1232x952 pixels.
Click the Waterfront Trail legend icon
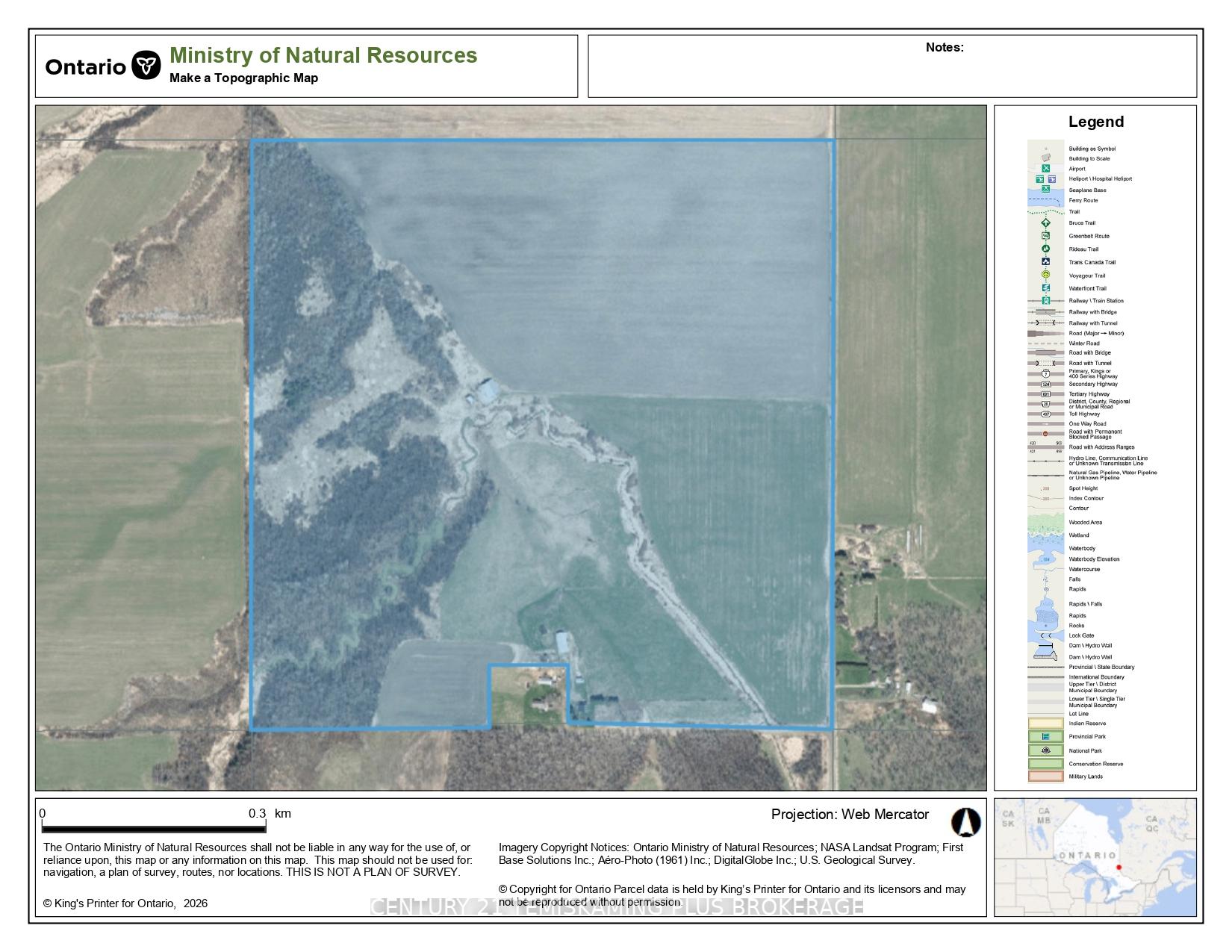pyautogui.click(x=1046, y=288)
